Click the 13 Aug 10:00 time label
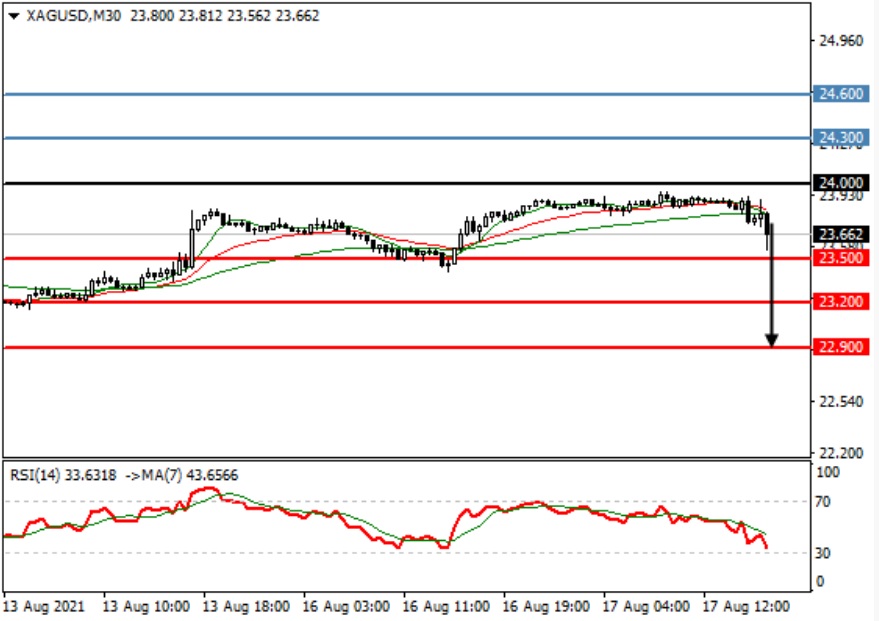The width and height of the screenshot is (879, 621). [146, 606]
